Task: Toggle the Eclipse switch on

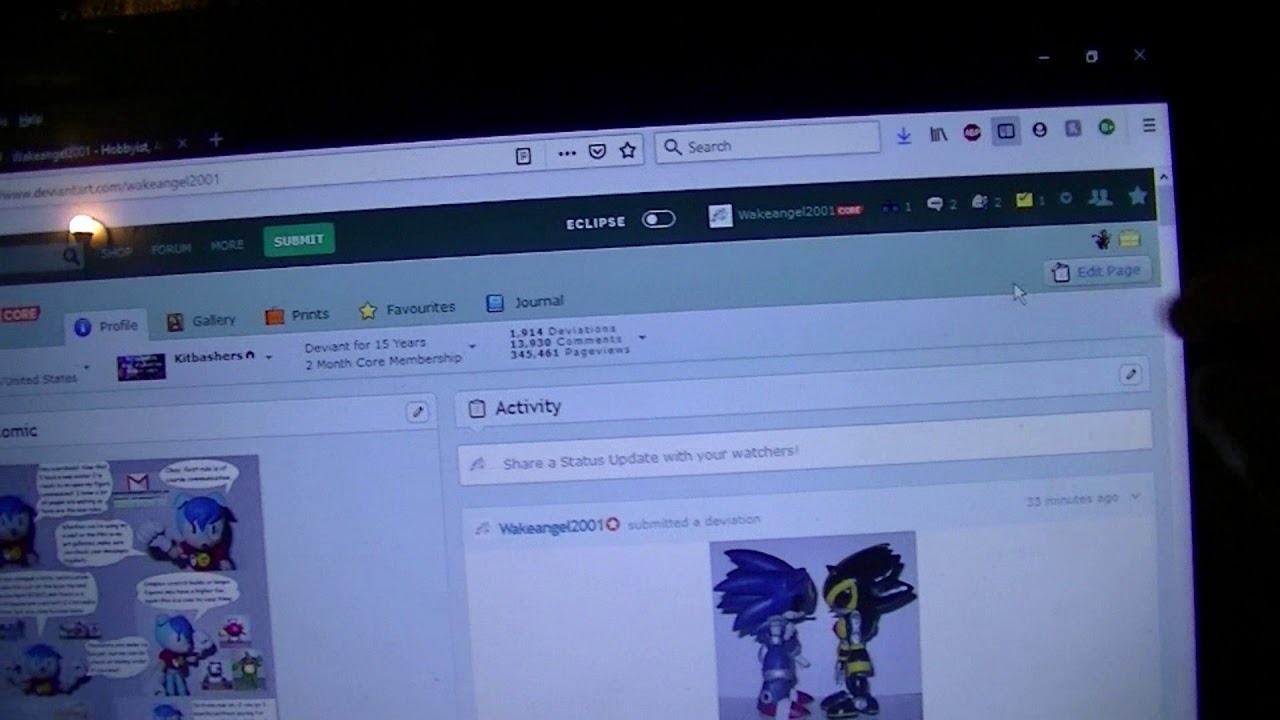Action: (658, 220)
